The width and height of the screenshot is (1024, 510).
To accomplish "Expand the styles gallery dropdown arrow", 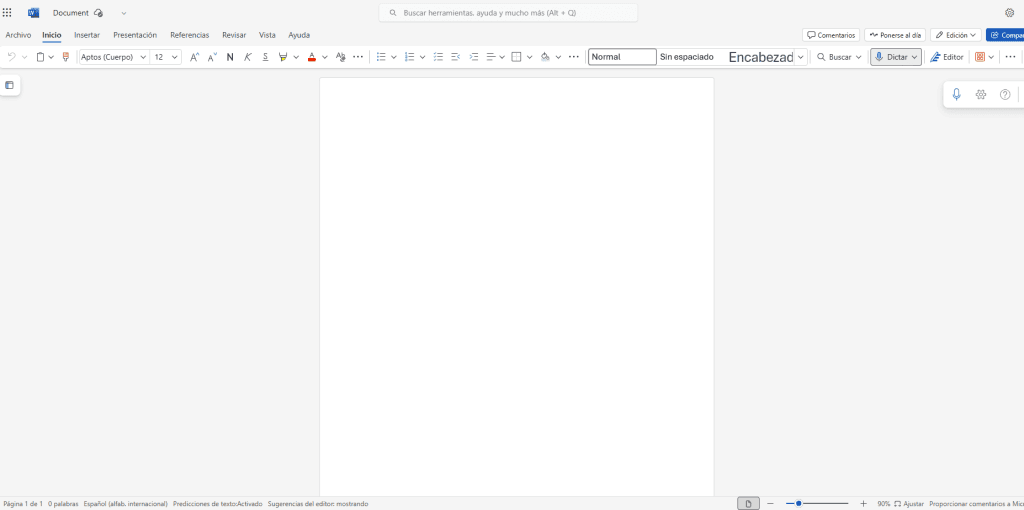I will 801,57.
